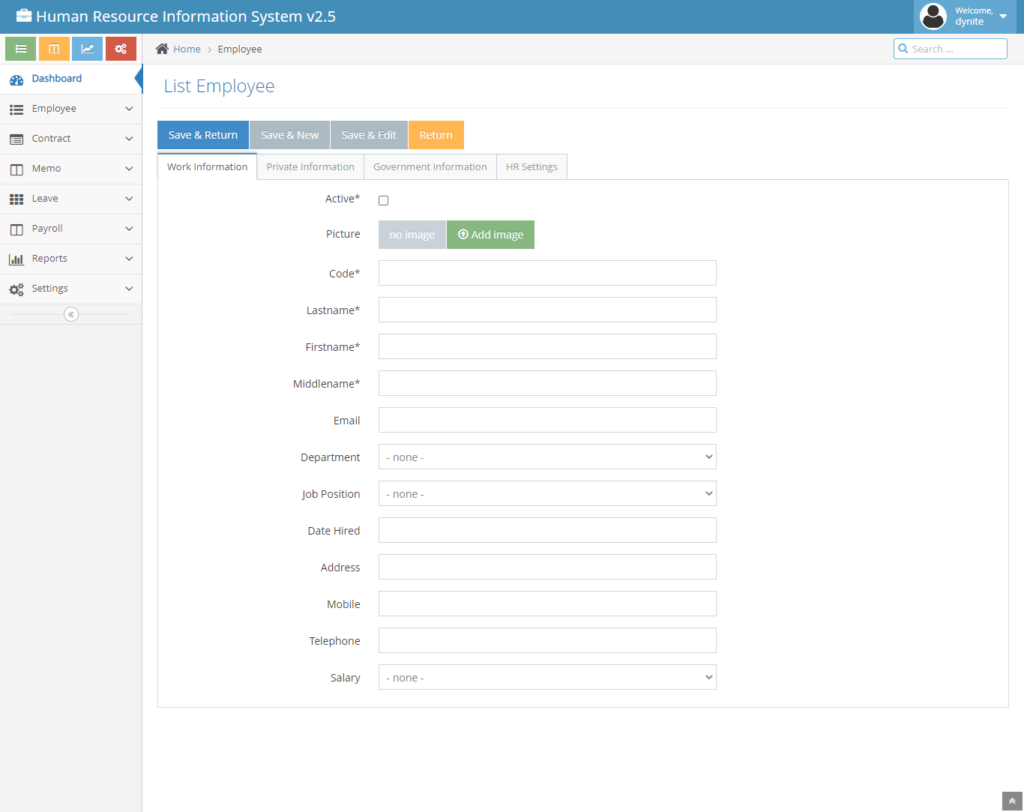Image resolution: width=1024 pixels, height=812 pixels.
Task: Open the Salary dropdown
Action: [547, 677]
